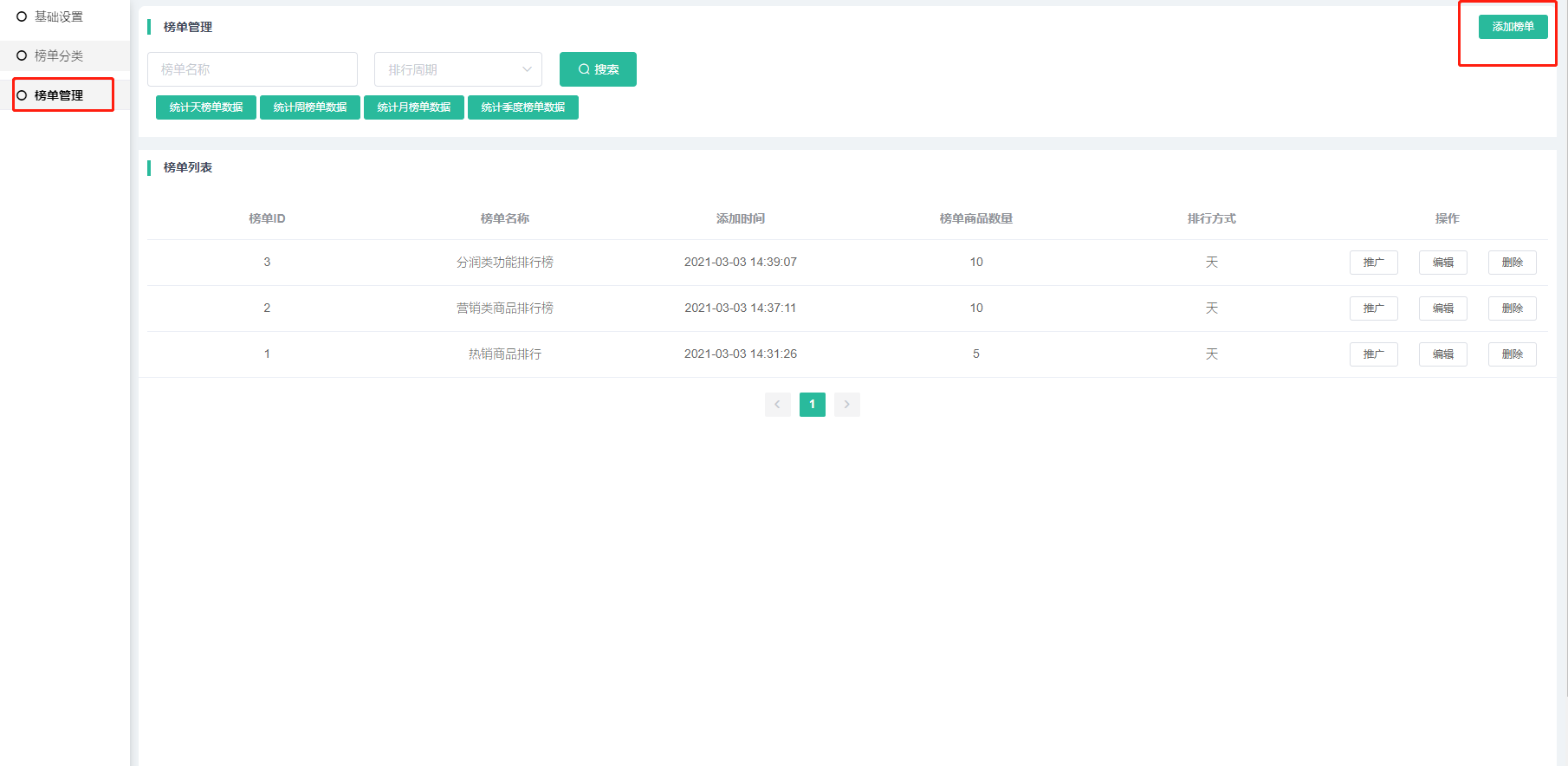Click 统计季度榜单数据 button
Image resolution: width=1568 pixels, height=766 pixels.
tap(523, 107)
